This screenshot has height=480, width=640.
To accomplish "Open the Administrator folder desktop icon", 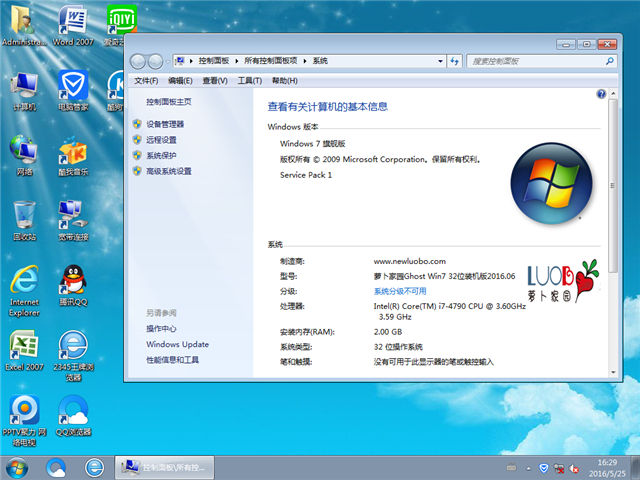I will point(24,25).
